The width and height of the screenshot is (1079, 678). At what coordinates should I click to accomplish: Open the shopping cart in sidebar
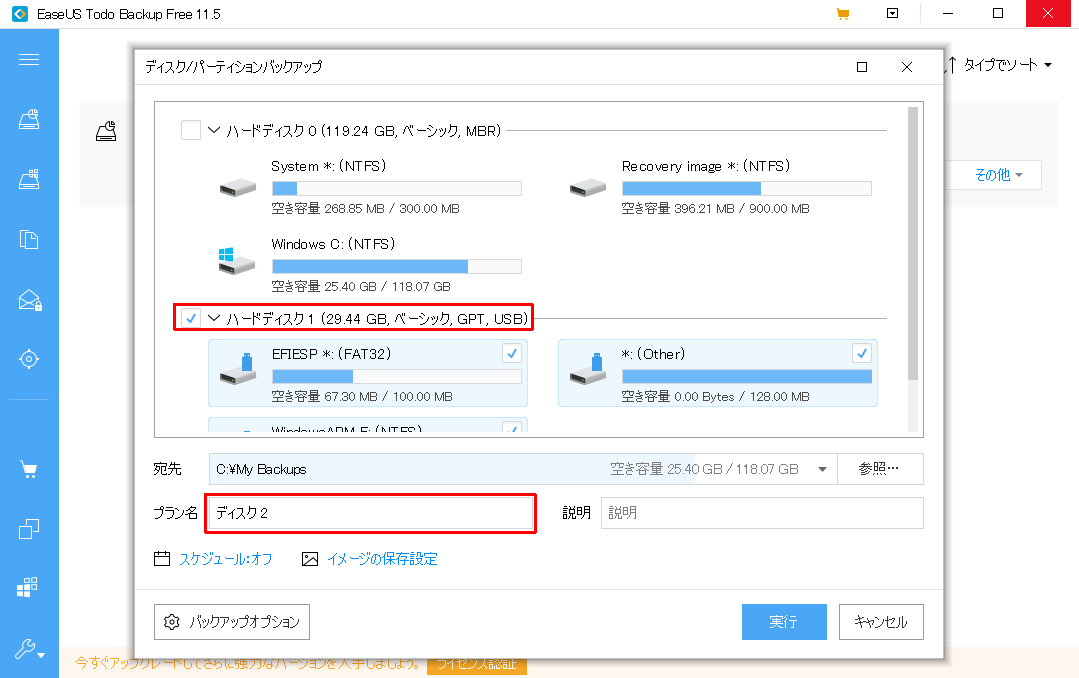[29, 470]
